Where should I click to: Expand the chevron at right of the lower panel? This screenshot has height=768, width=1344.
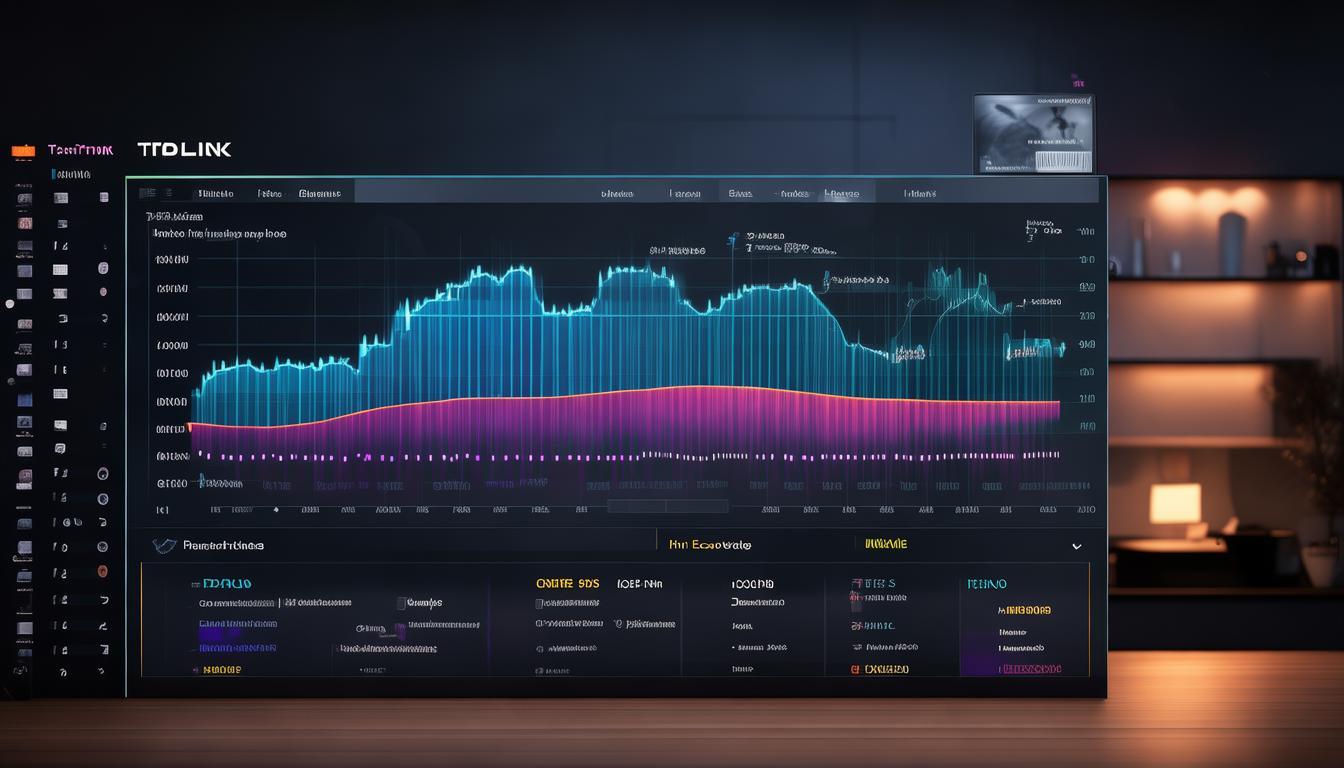tap(1076, 547)
